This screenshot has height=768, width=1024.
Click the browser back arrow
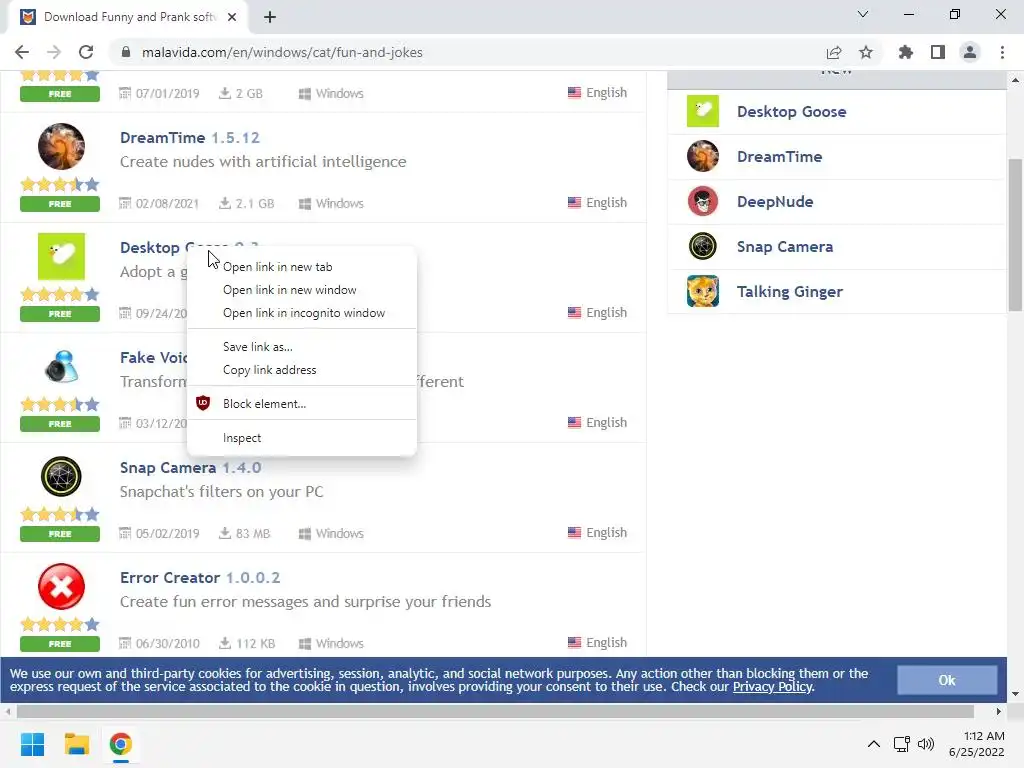coord(22,52)
